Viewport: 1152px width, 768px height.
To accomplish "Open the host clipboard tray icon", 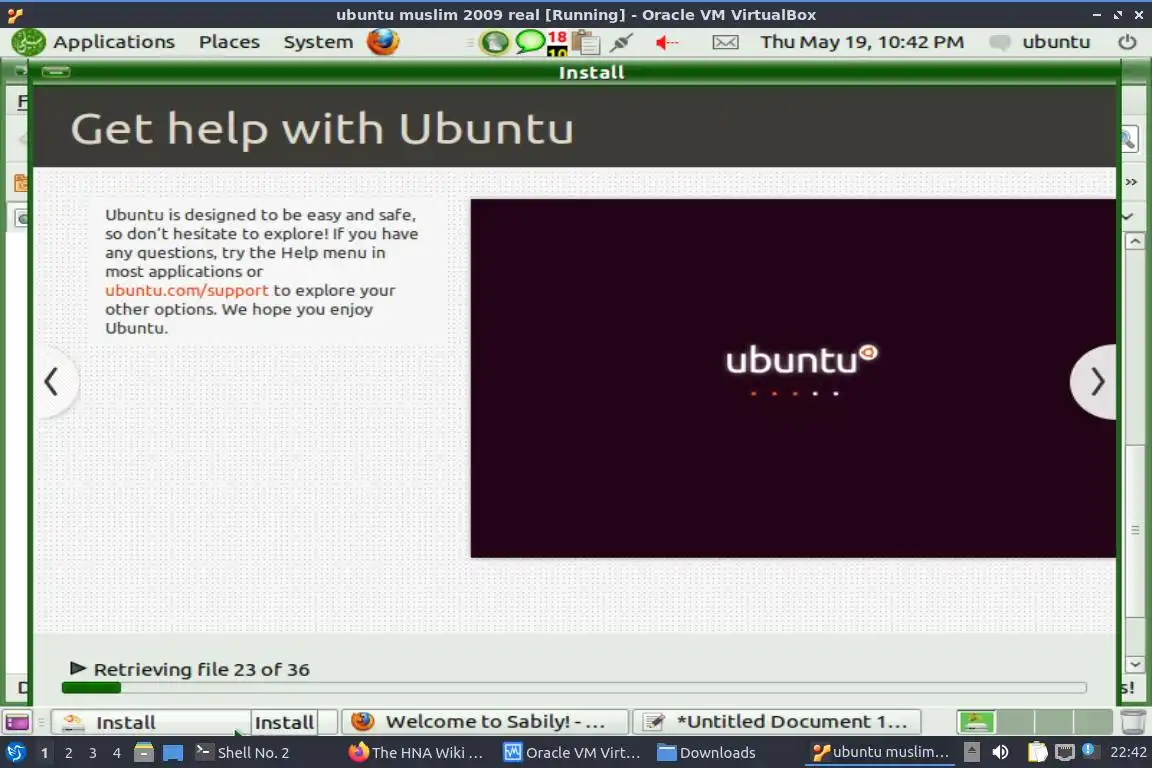I will click(x=1037, y=752).
